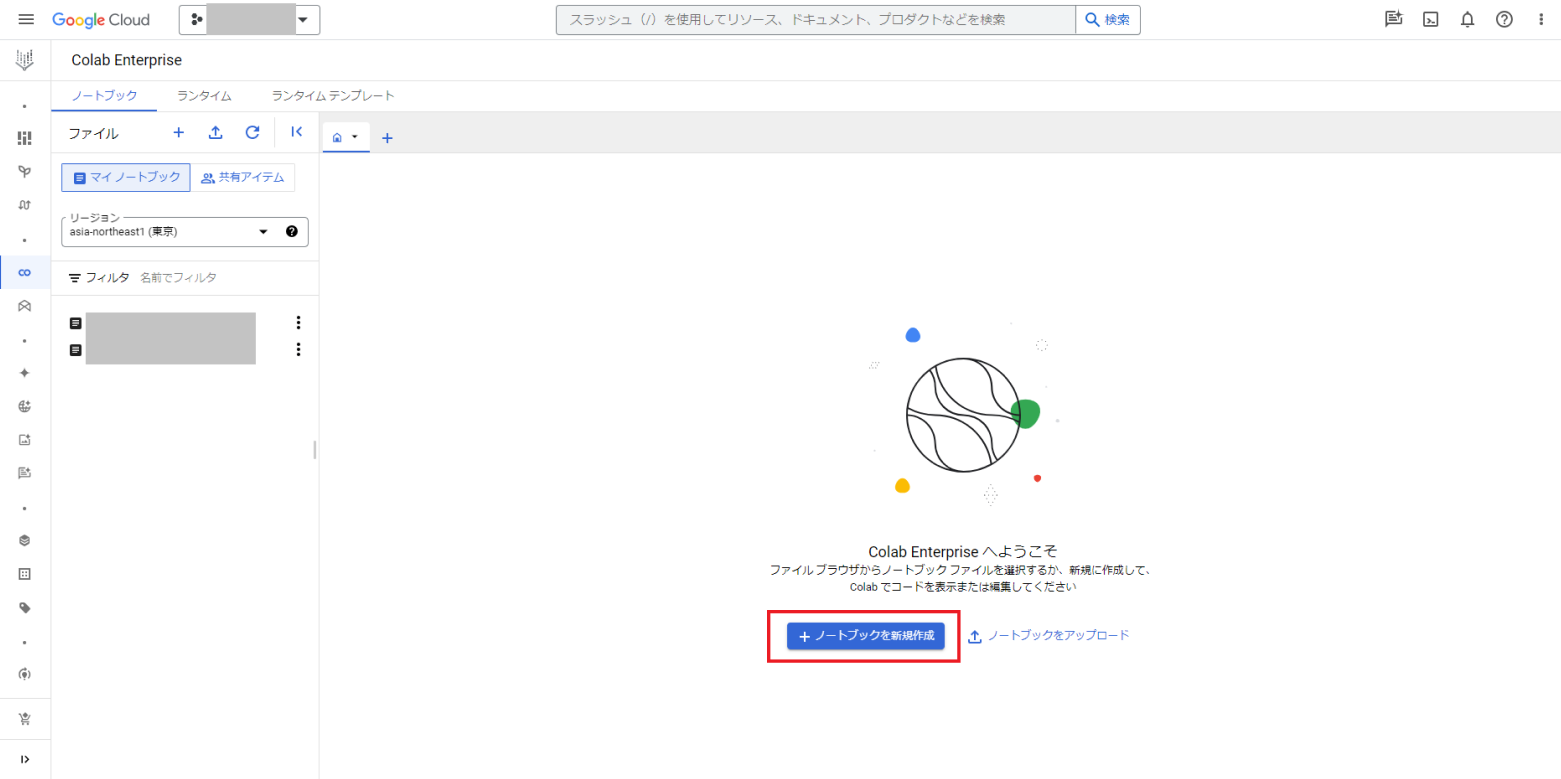Click ノートブックを新規作成 button
This screenshot has width=1561, height=779.
865,636
